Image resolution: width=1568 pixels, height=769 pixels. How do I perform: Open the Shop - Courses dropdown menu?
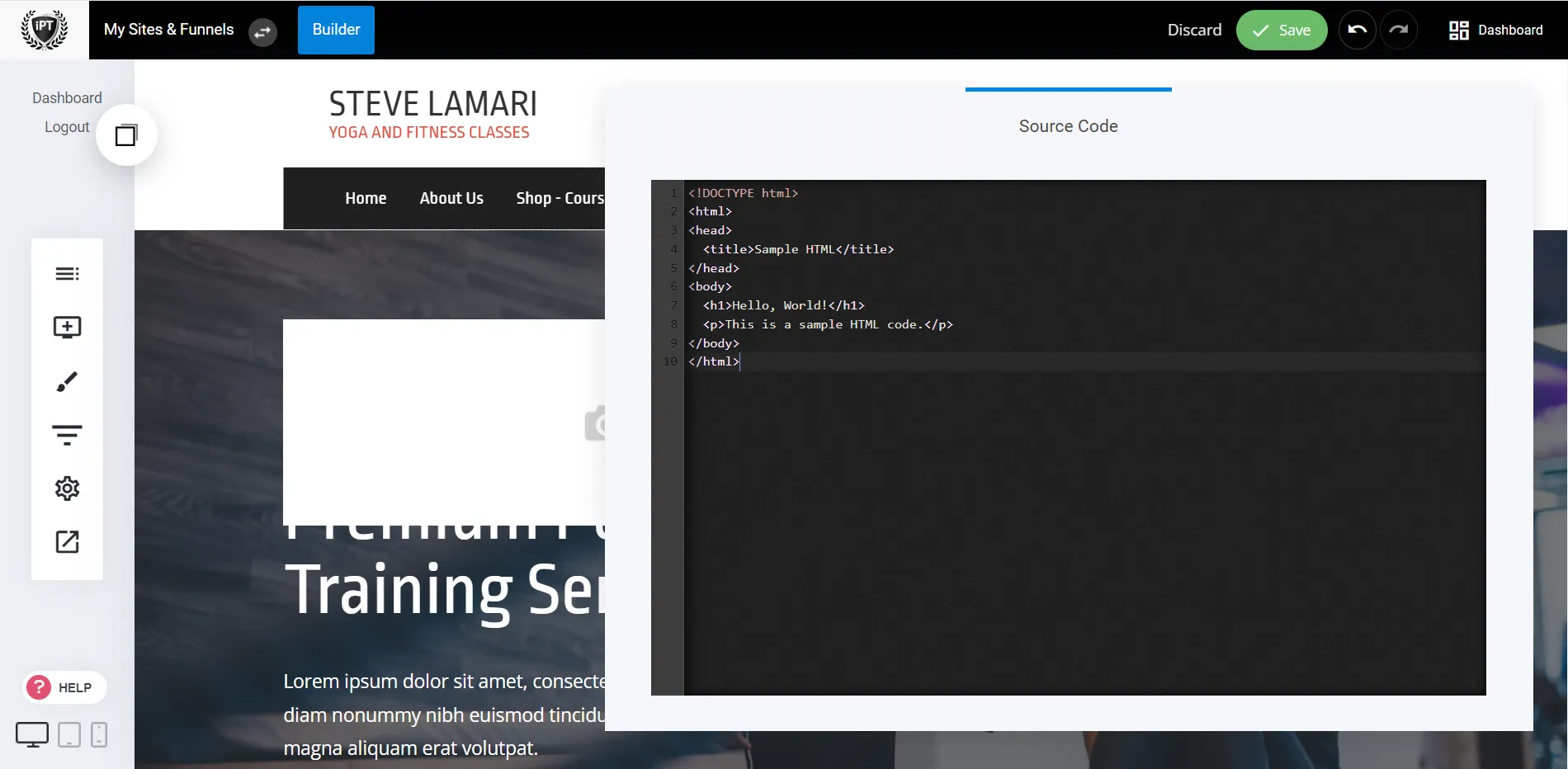click(x=560, y=198)
